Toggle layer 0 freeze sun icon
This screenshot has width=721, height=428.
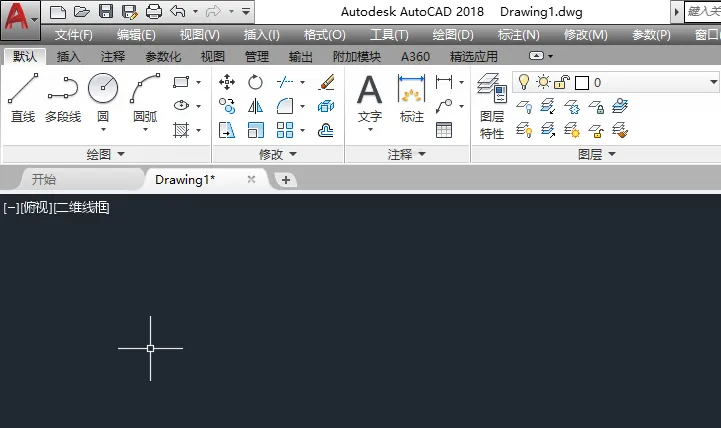coord(543,82)
